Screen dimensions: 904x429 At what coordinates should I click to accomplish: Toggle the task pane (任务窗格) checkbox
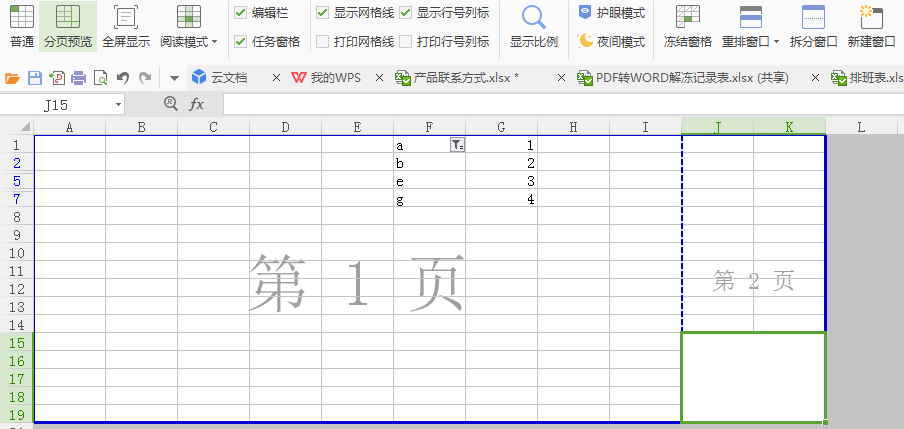click(240, 42)
